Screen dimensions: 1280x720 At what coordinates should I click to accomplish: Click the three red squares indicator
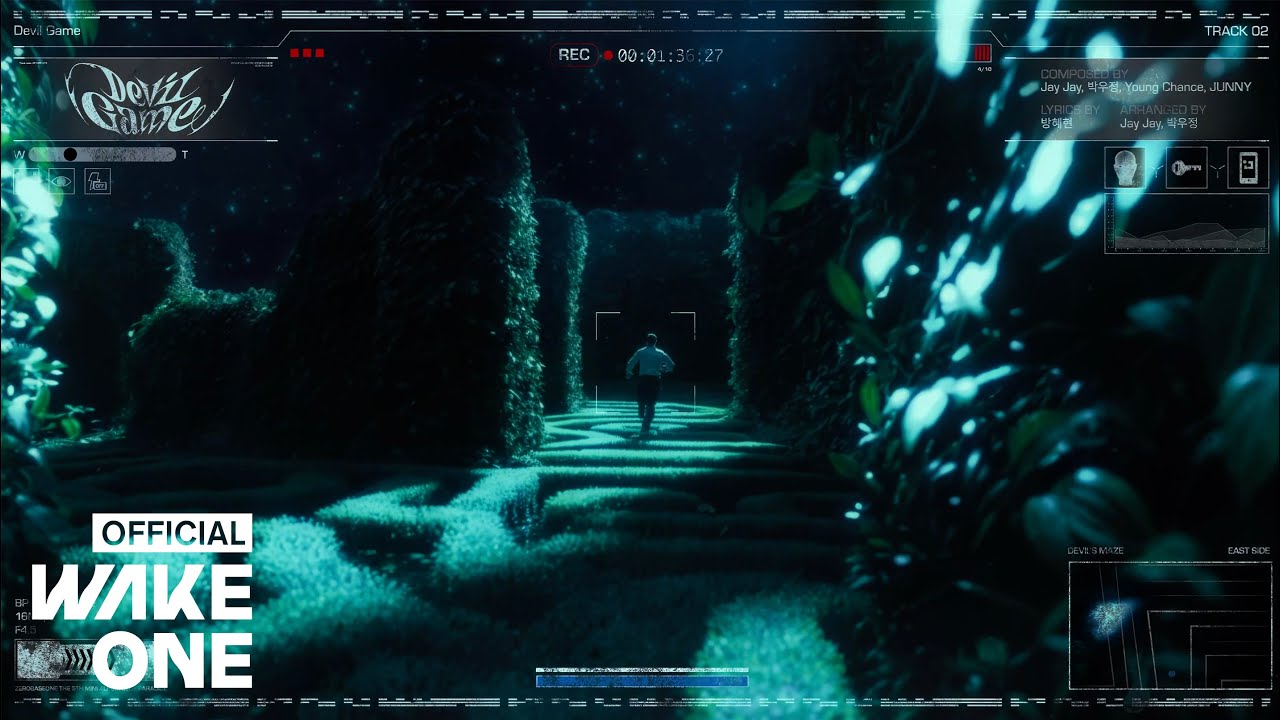pyautogui.click(x=307, y=53)
